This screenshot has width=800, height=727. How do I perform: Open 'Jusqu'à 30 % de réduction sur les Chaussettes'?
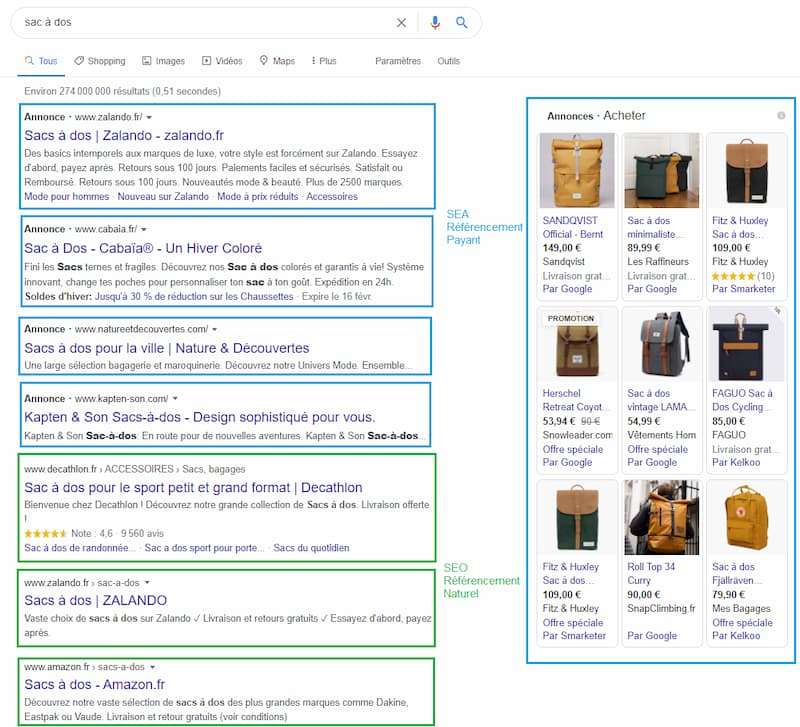(x=194, y=296)
